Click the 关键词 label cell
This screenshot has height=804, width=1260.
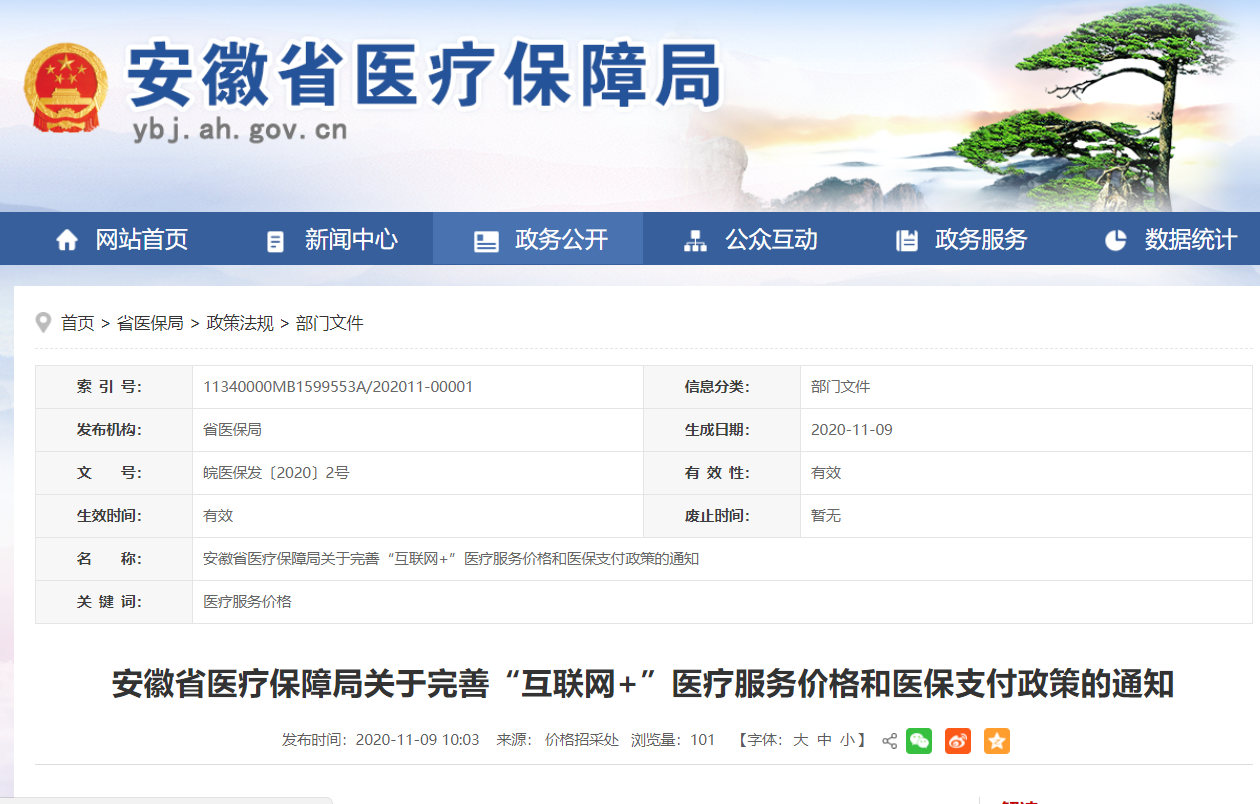click(x=114, y=602)
